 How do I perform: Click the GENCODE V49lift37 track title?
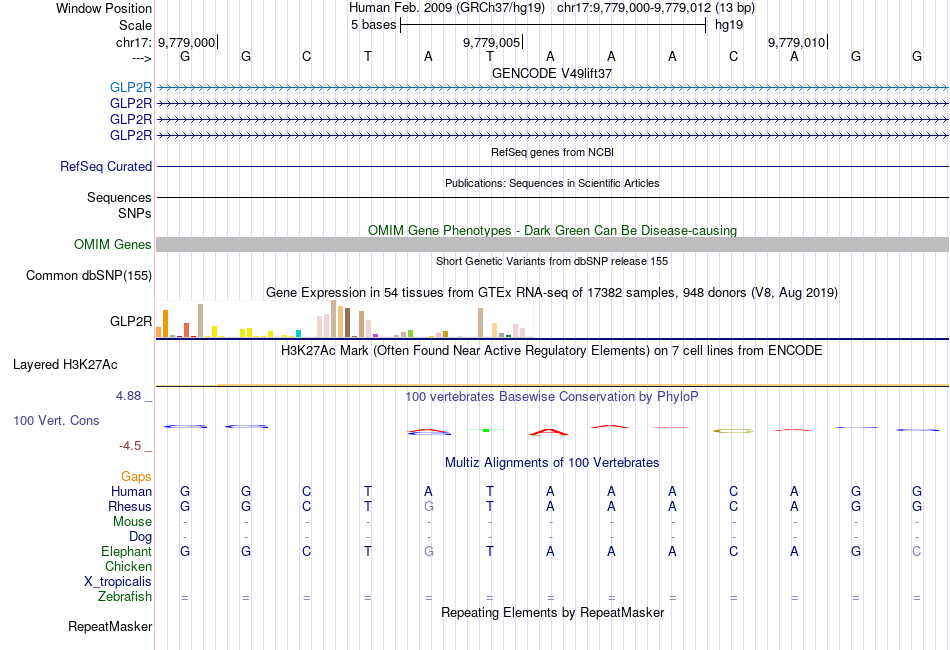pyautogui.click(x=552, y=73)
